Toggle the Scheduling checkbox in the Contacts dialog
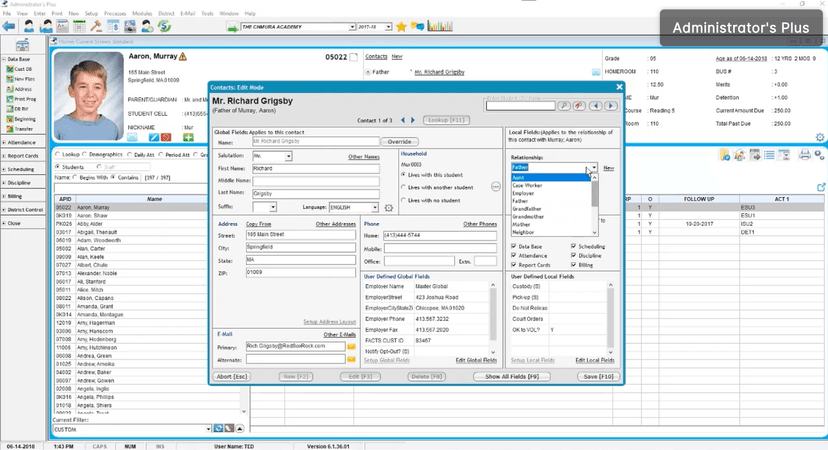This screenshot has width=828, height=450. (573, 247)
